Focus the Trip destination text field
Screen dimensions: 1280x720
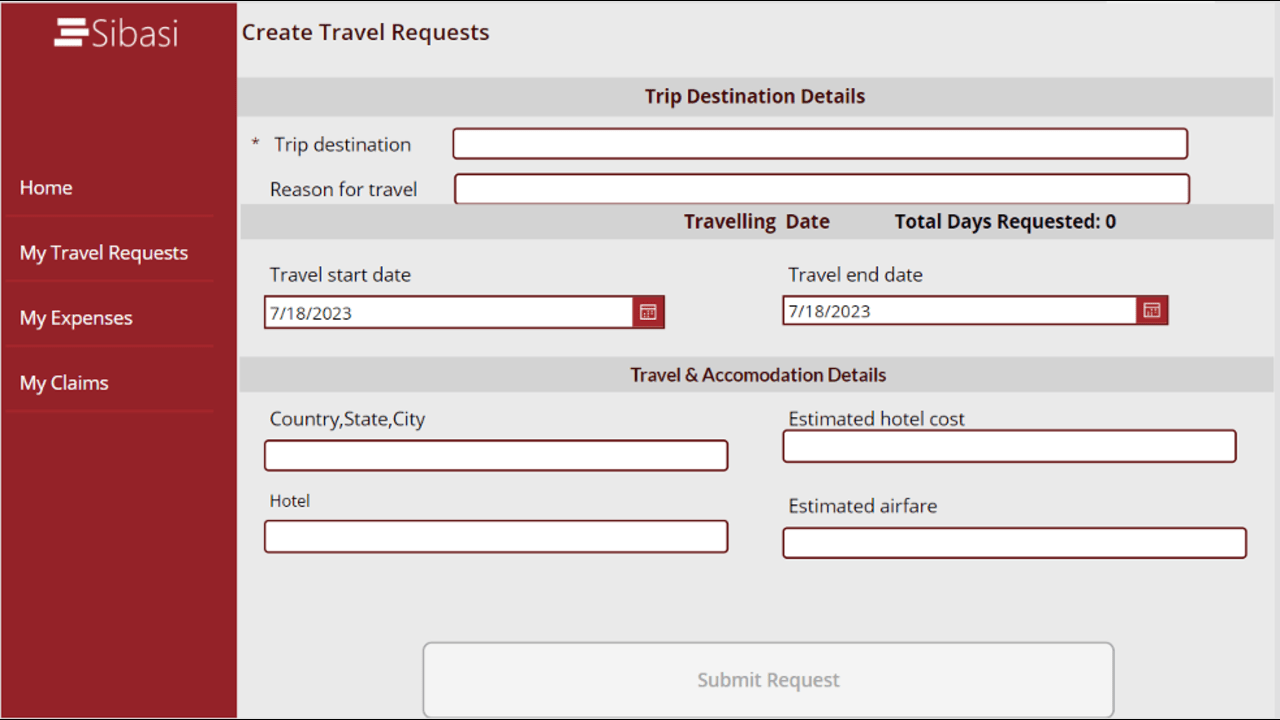pyautogui.click(x=819, y=144)
